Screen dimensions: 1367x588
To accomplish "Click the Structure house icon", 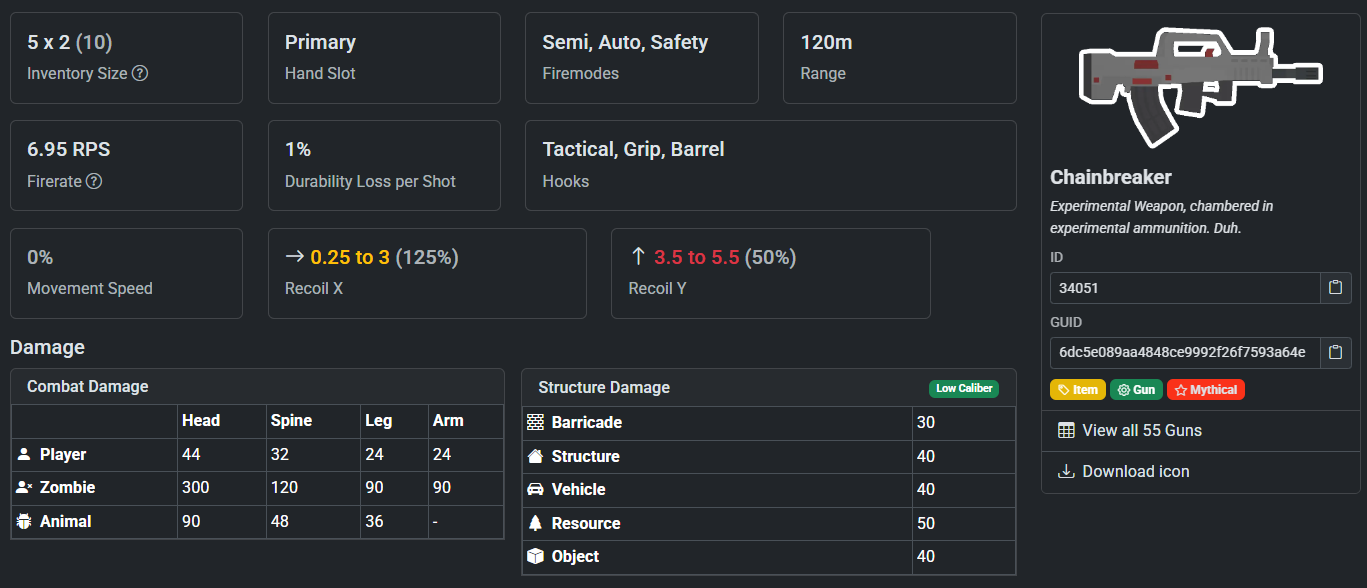I will point(535,456).
